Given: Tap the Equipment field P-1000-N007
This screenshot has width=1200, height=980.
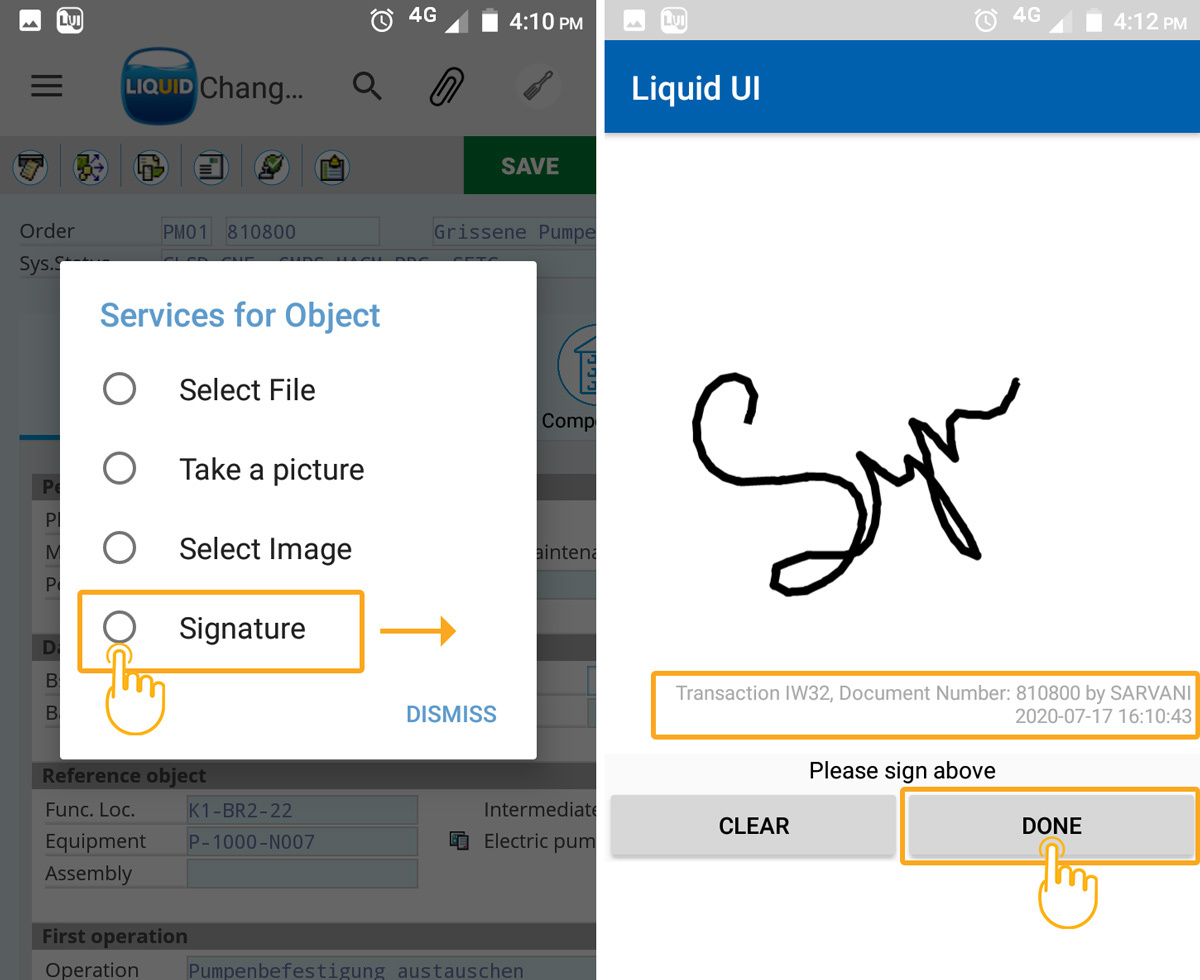Looking at the screenshot, I should click(x=301, y=842).
